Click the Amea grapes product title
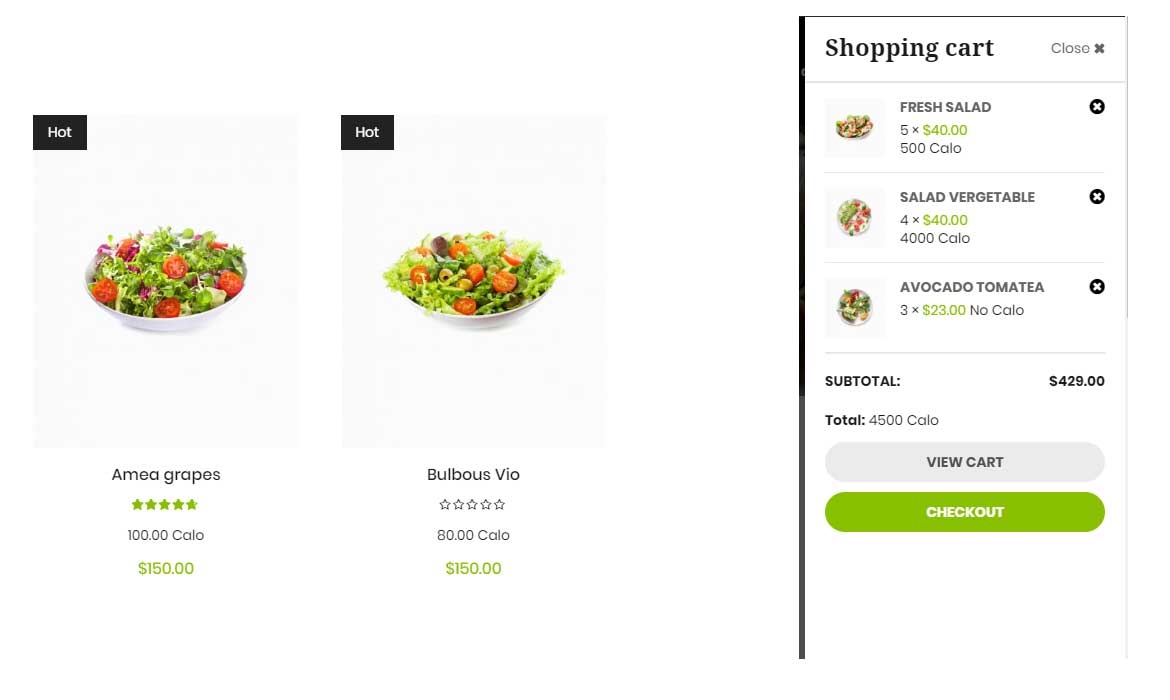 coord(166,475)
